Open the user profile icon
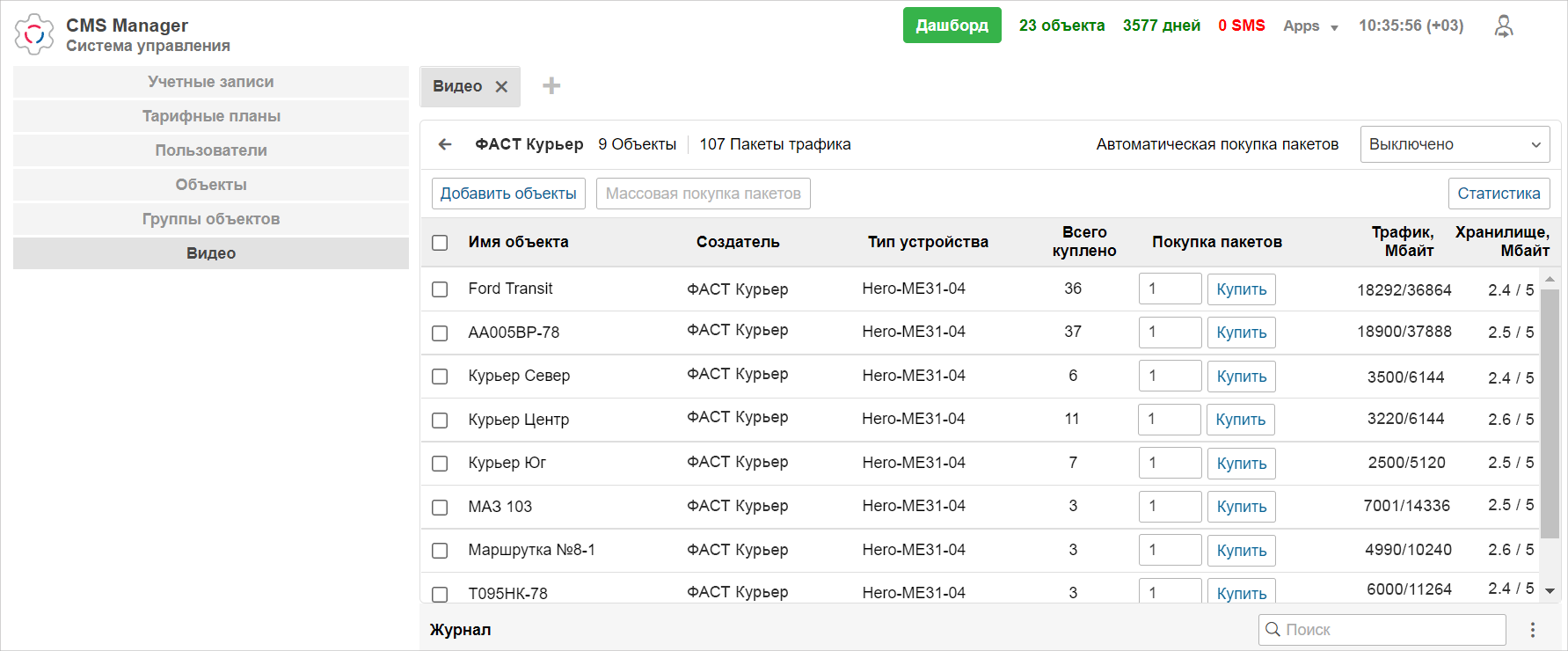The height and width of the screenshot is (651, 1568). (1504, 26)
